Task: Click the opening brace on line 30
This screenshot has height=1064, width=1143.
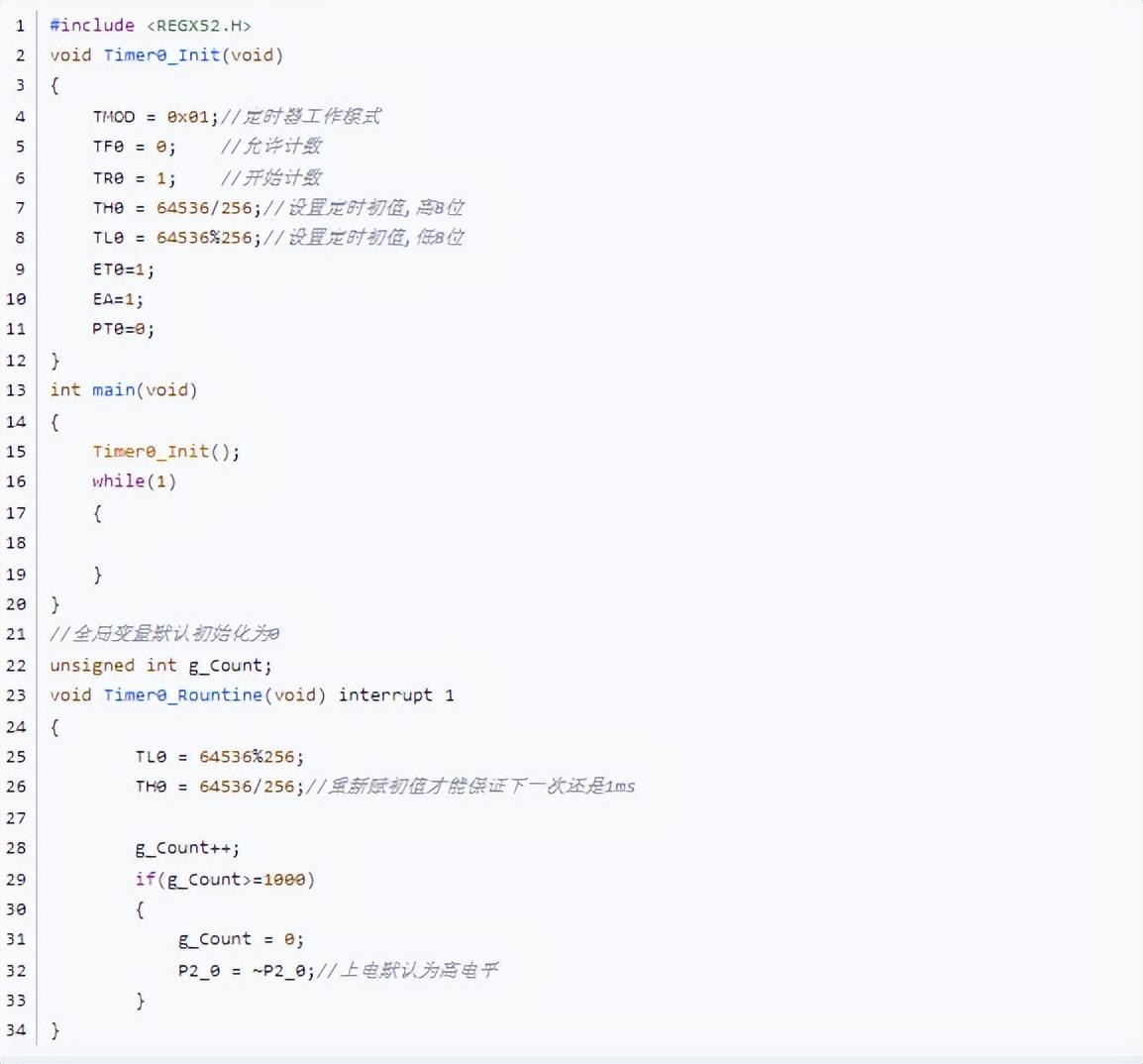Action: (140, 909)
